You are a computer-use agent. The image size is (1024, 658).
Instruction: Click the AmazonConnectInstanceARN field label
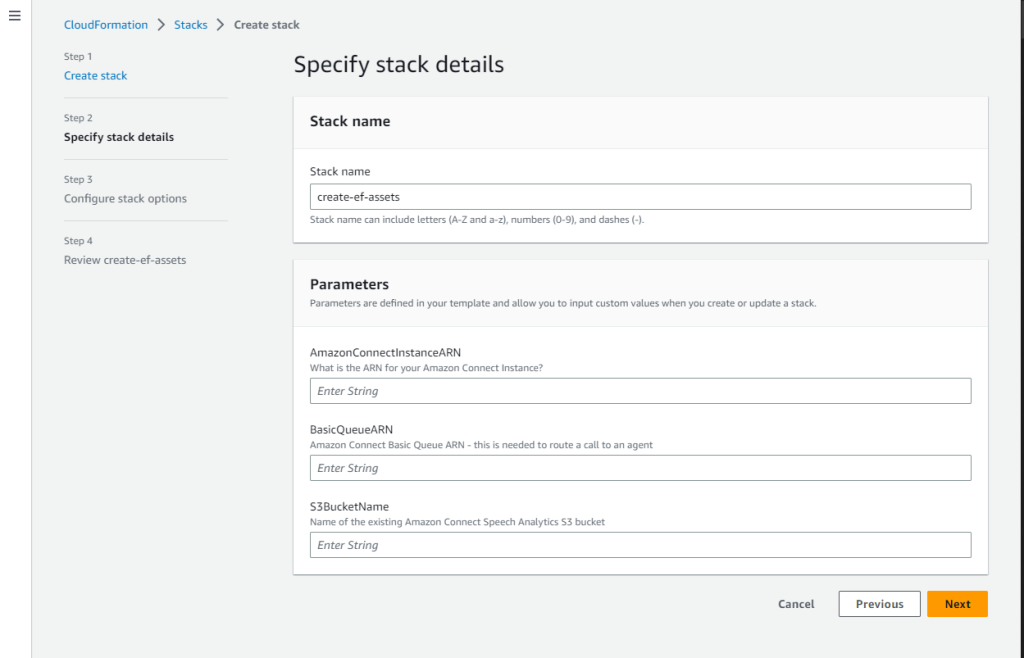pyautogui.click(x=385, y=352)
